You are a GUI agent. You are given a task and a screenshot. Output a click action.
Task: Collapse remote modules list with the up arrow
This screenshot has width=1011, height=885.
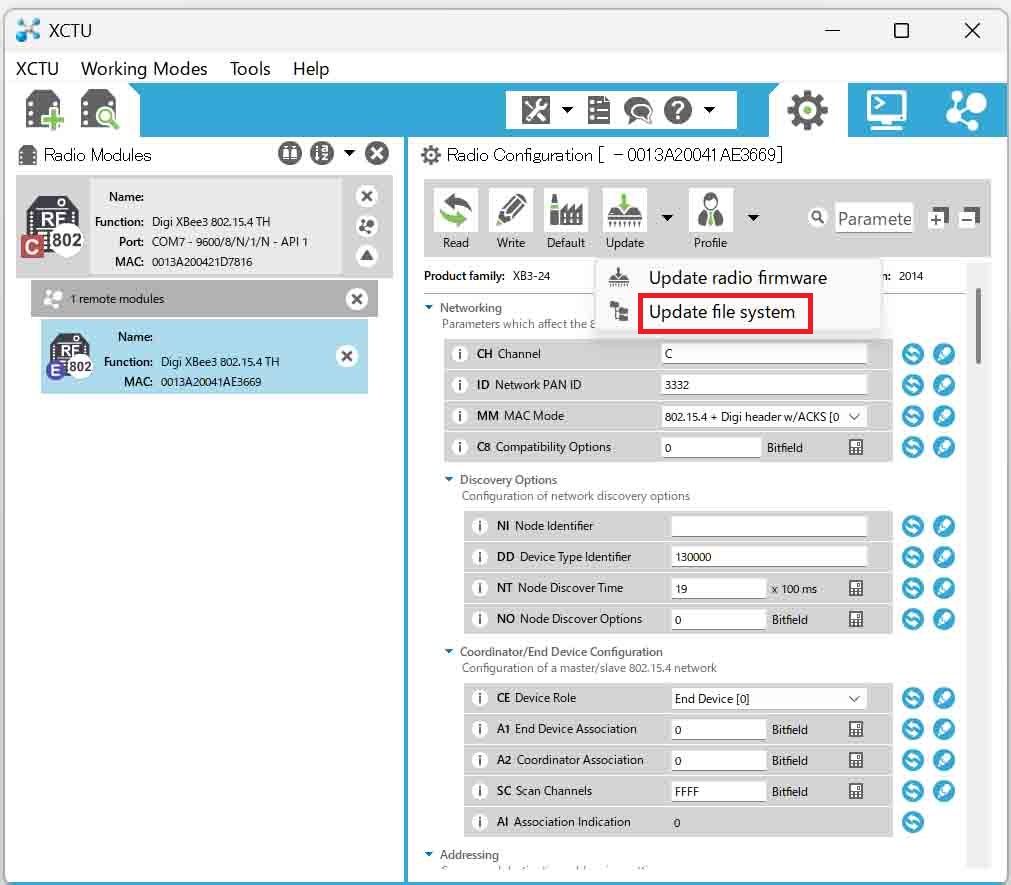pos(367,256)
